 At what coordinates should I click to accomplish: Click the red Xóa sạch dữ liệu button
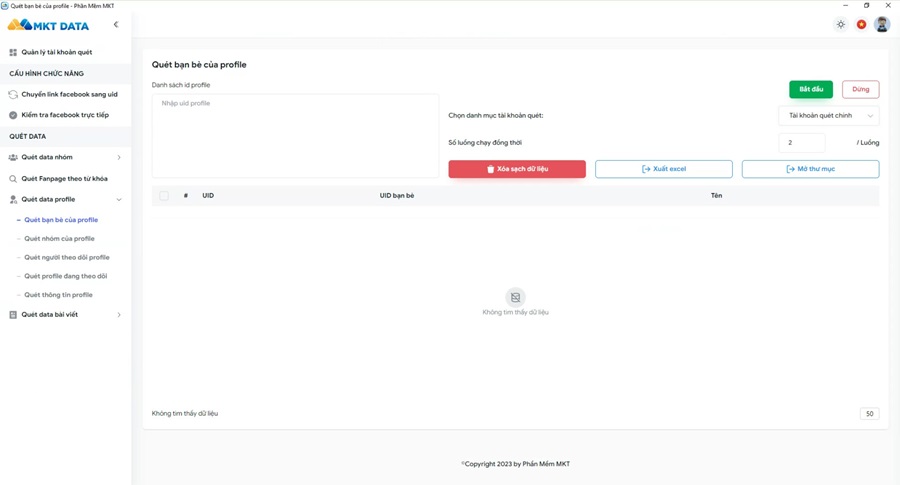tap(517, 169)
